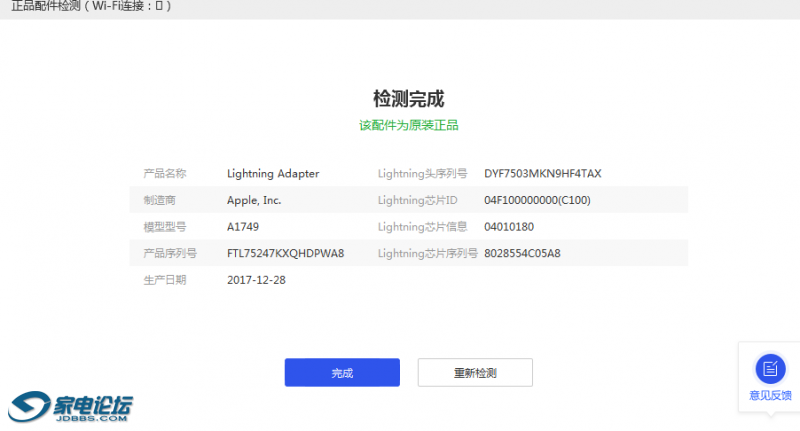Select the 产品序列号 label

point(170,253)
